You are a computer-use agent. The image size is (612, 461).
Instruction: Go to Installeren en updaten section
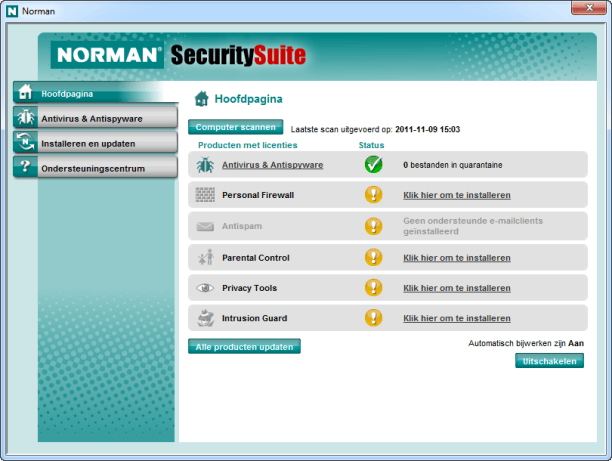click(x=95, y=142)
